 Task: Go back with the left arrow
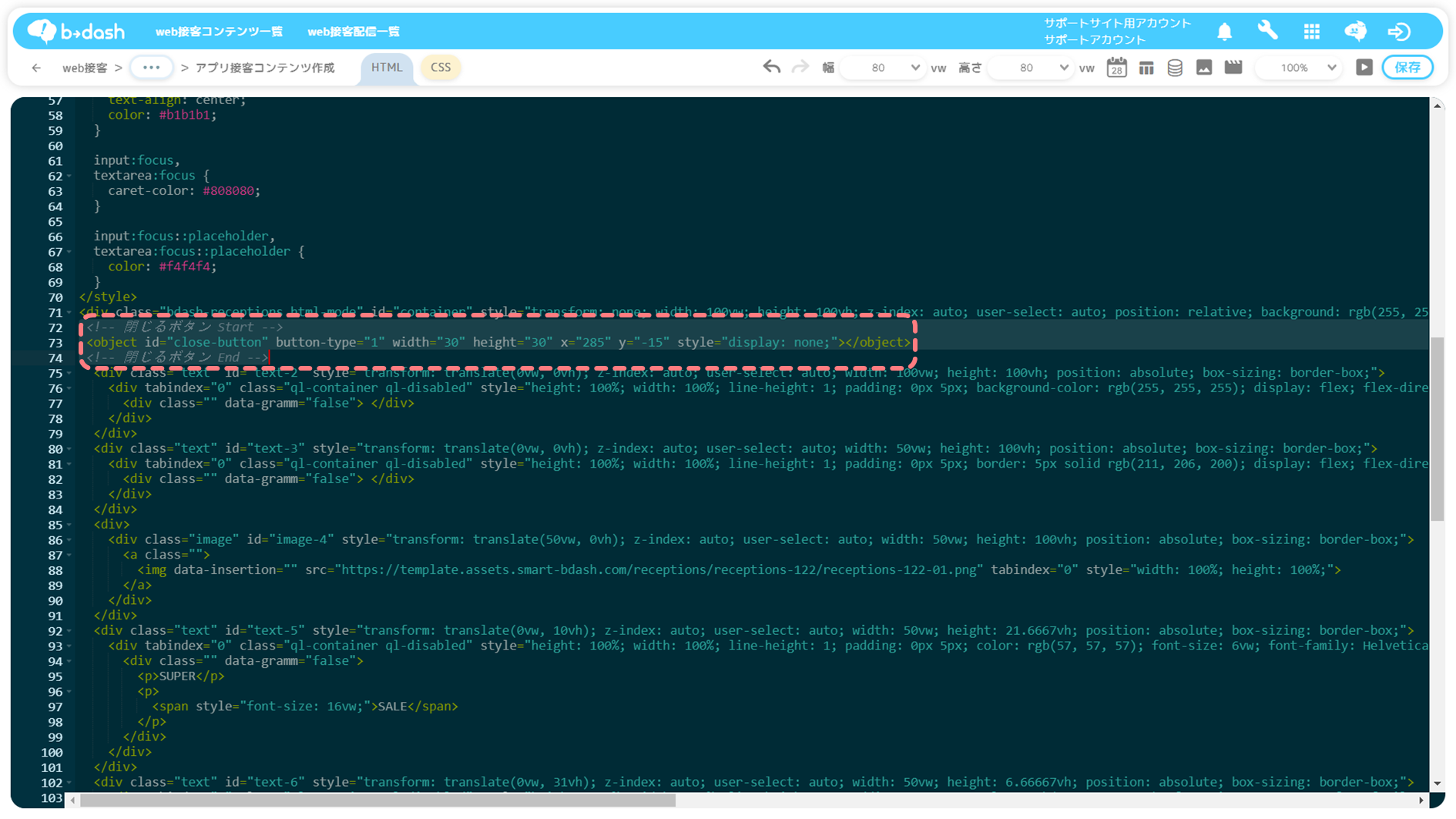coord(36,68)
